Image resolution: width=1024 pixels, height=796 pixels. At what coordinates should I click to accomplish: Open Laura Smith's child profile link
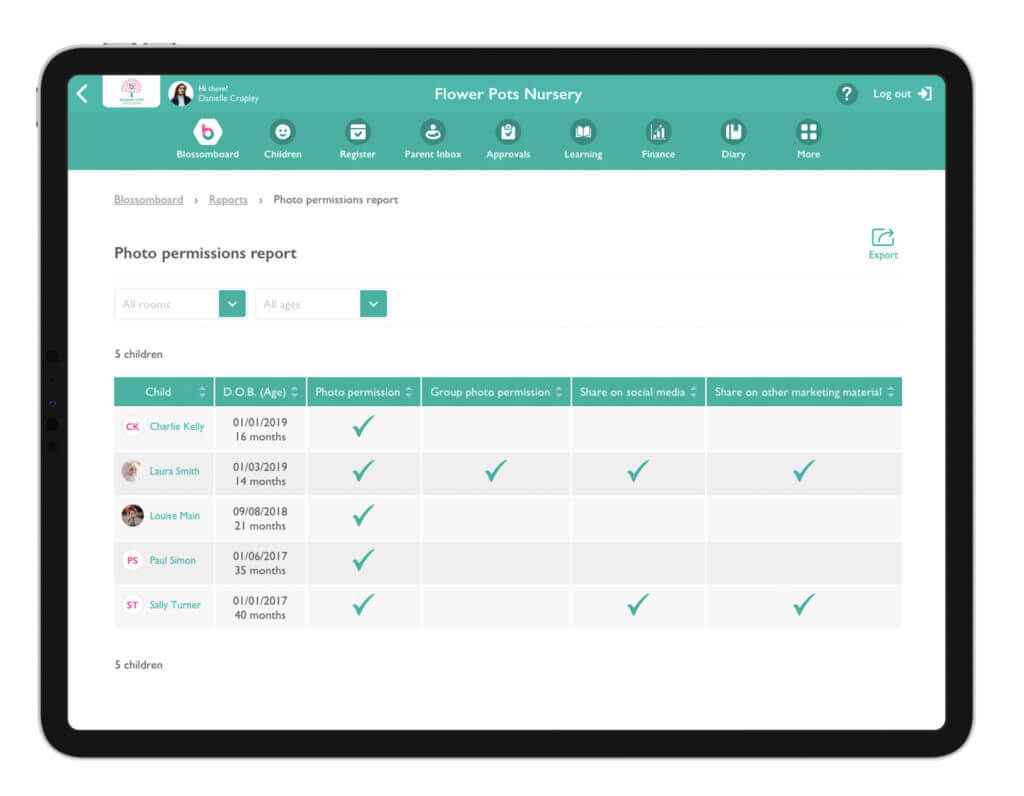coord(174,471)
